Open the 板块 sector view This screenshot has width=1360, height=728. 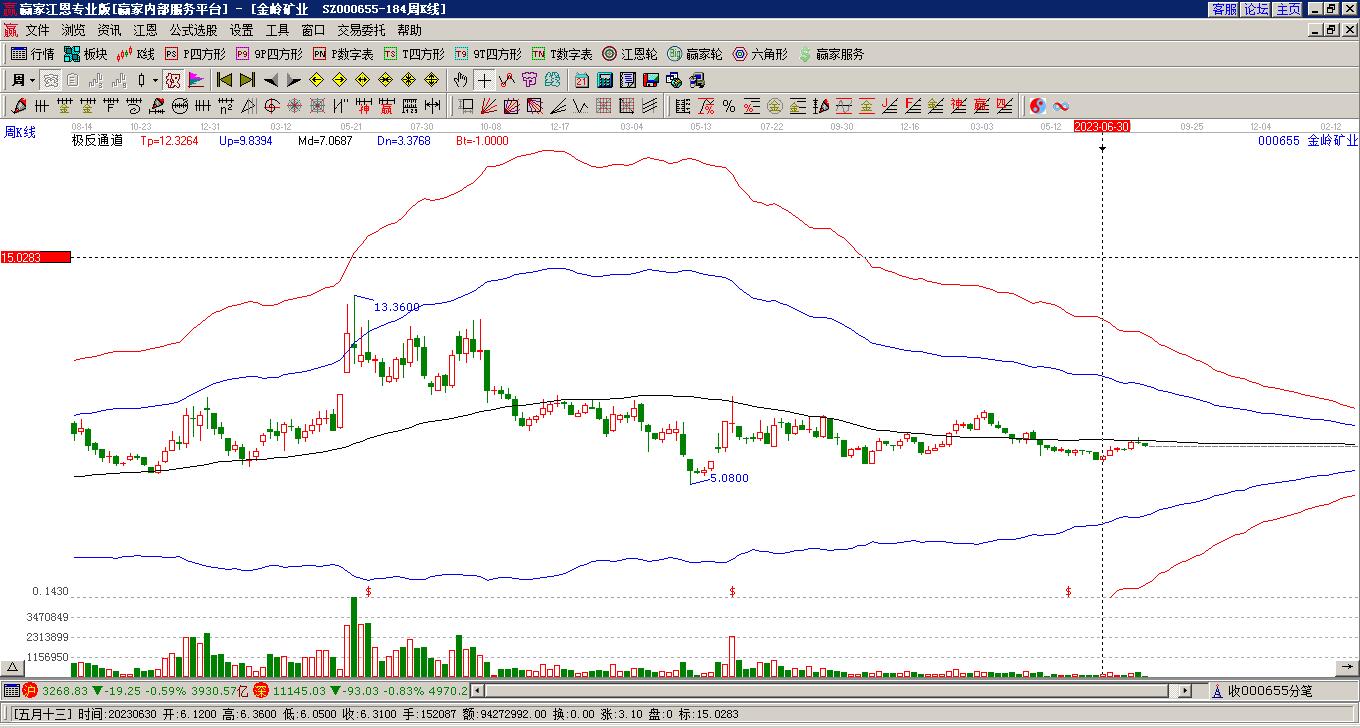(85, 54)
